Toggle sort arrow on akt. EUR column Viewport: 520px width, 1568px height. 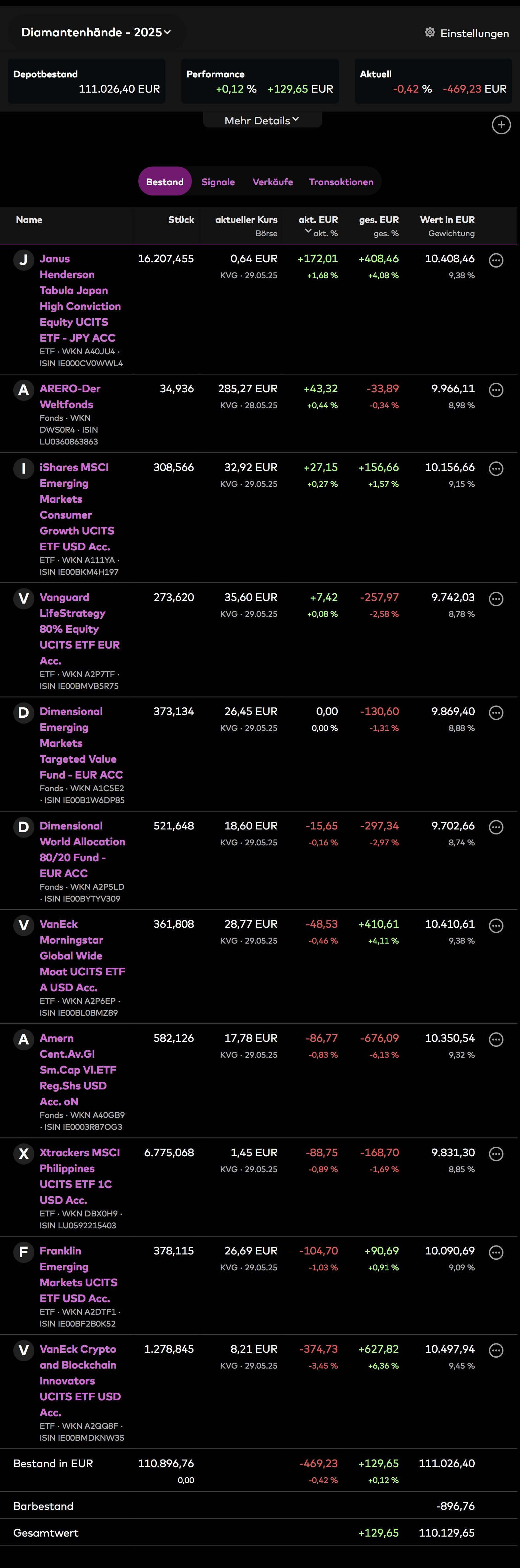308,231
